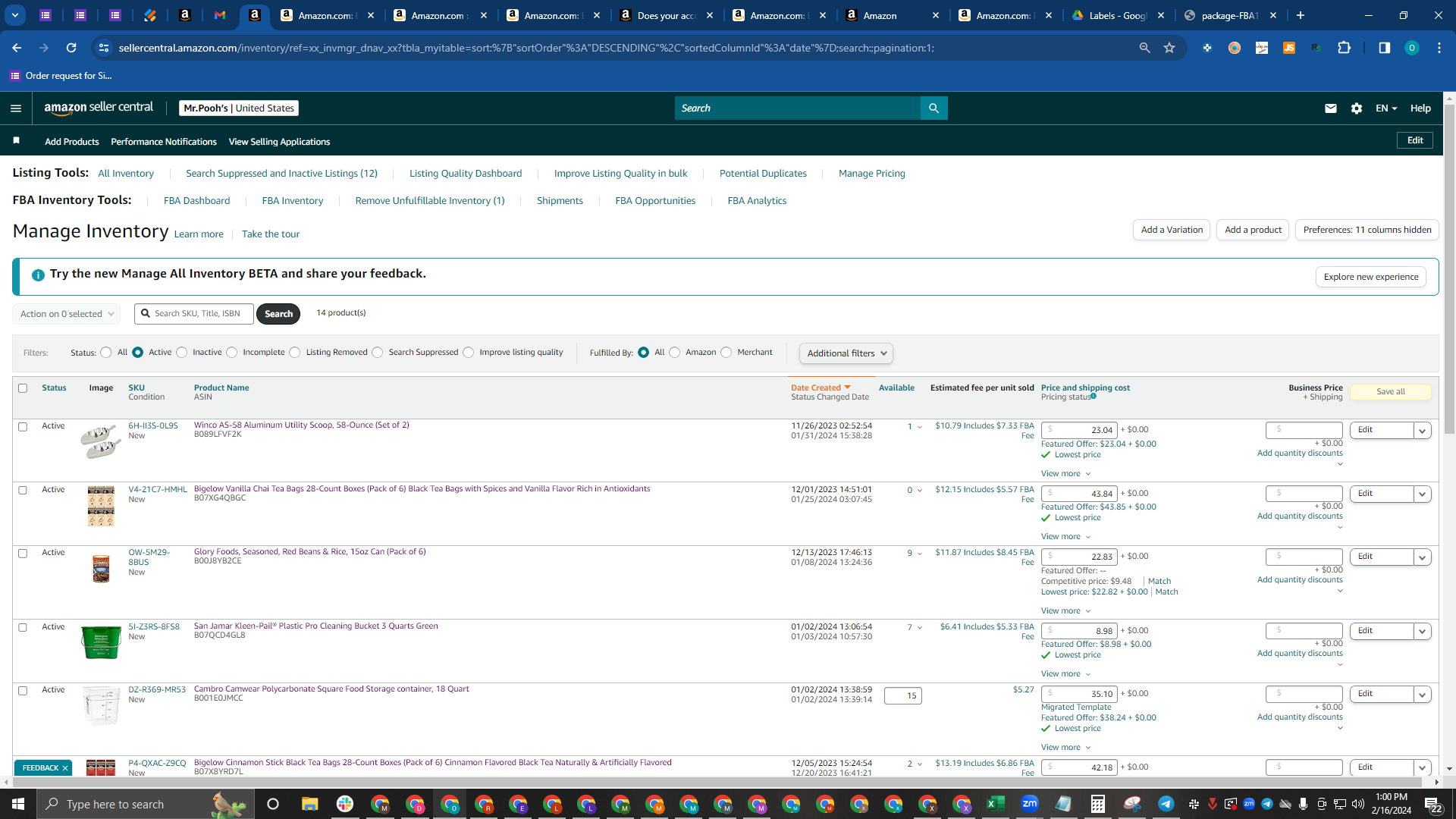This screenshot has height=819, width=1456.
Task: Toggle the browser side panel icon
Action: click(x=1384, y=48)
